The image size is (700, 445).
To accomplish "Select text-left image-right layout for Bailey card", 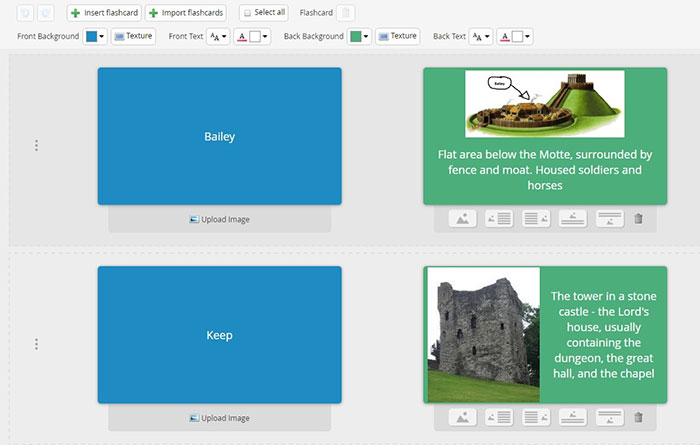I will 535,218.
